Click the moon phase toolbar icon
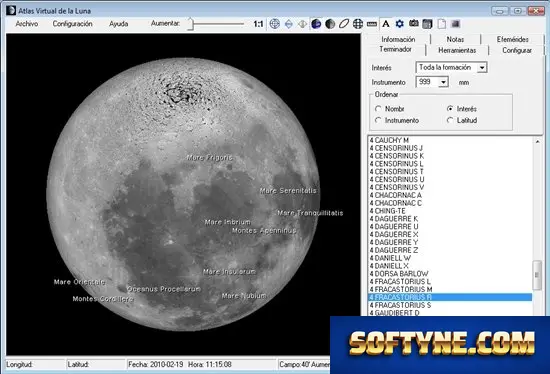This screenshot has width=550, height=374. (x=330, y=24)
